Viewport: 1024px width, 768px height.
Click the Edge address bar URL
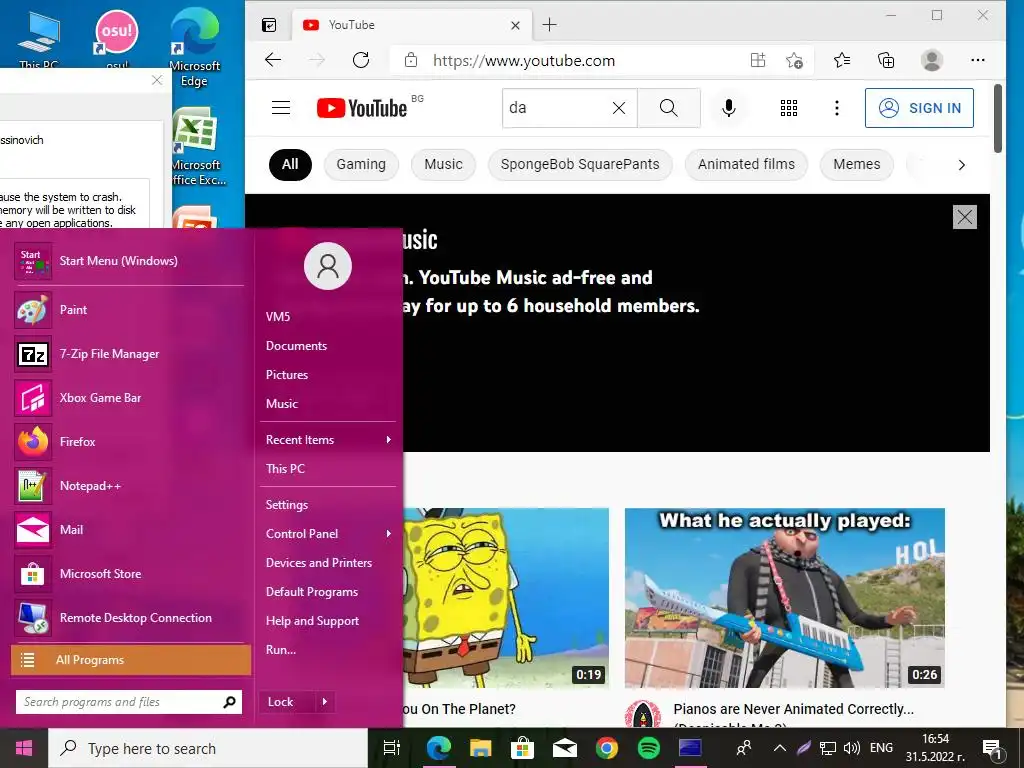[x=524, y=61]
